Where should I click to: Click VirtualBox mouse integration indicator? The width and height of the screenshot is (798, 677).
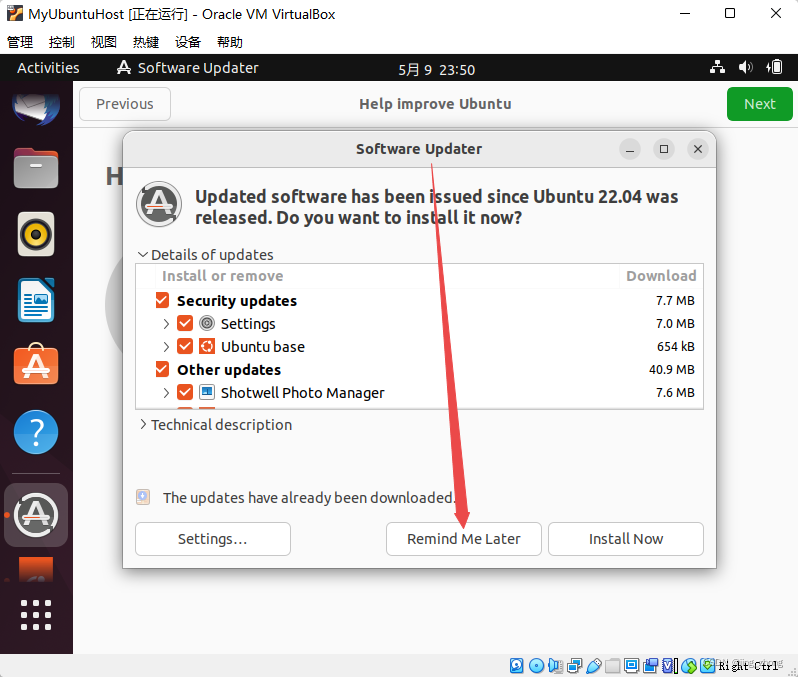[689, 665]
